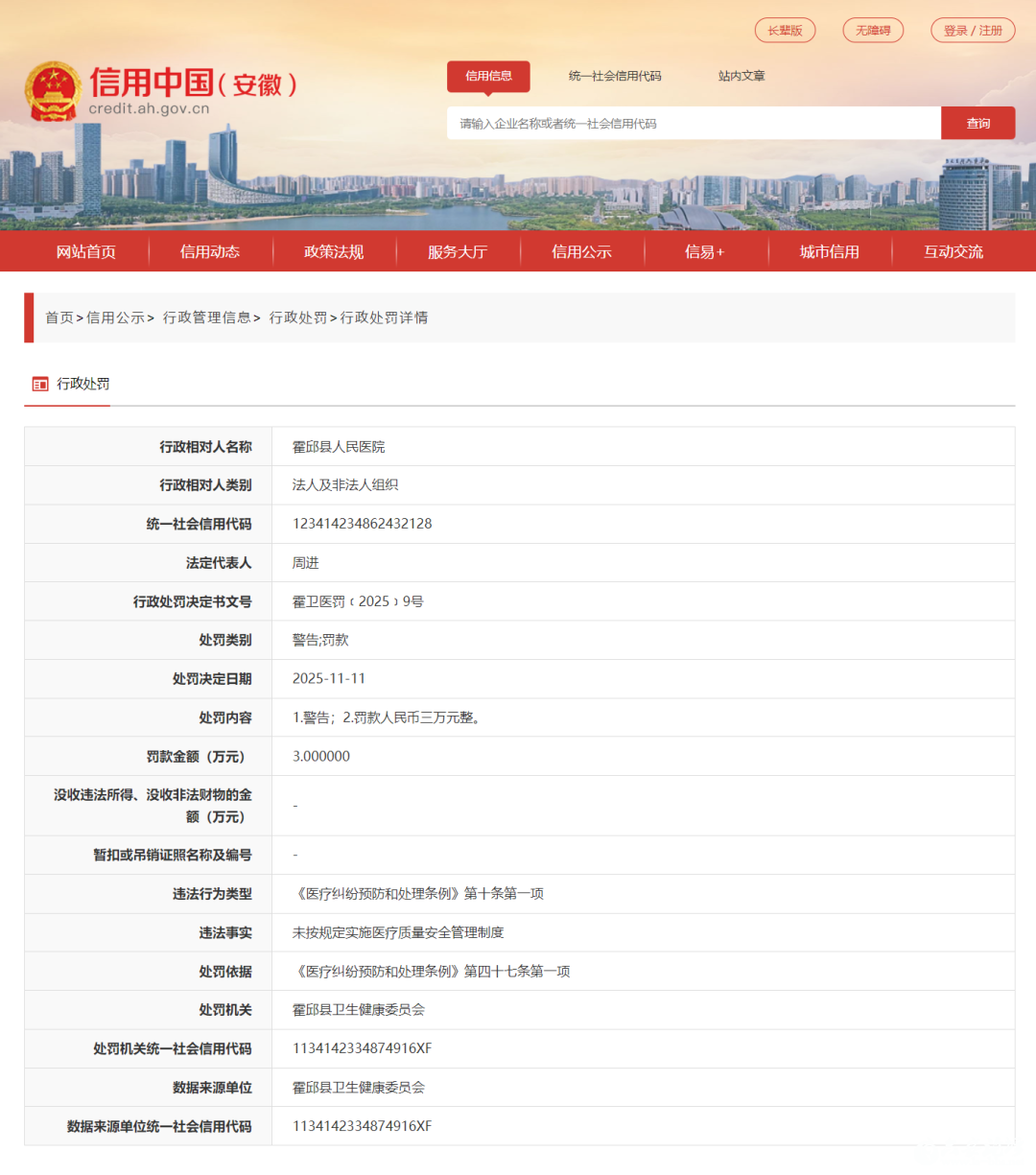Image resolution: width=1036 pixels, height=1175 pixels.
Task: Open 城市信用 section
Action: tap(829, 251)
